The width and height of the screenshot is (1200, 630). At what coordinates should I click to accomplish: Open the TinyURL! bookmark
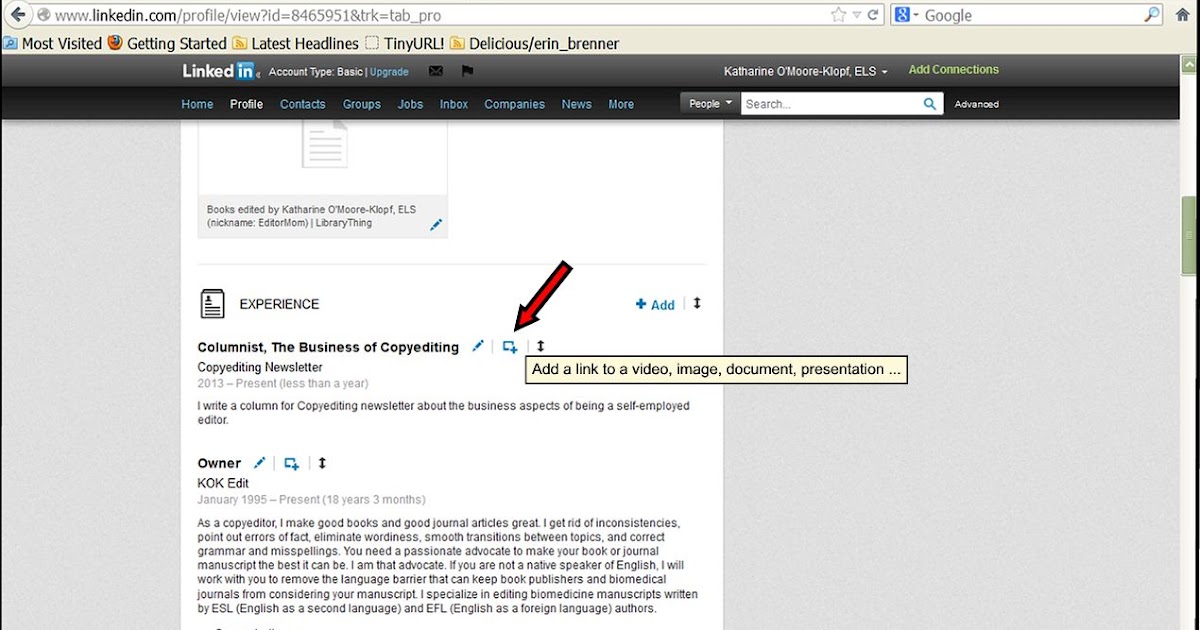coord(404,43)
